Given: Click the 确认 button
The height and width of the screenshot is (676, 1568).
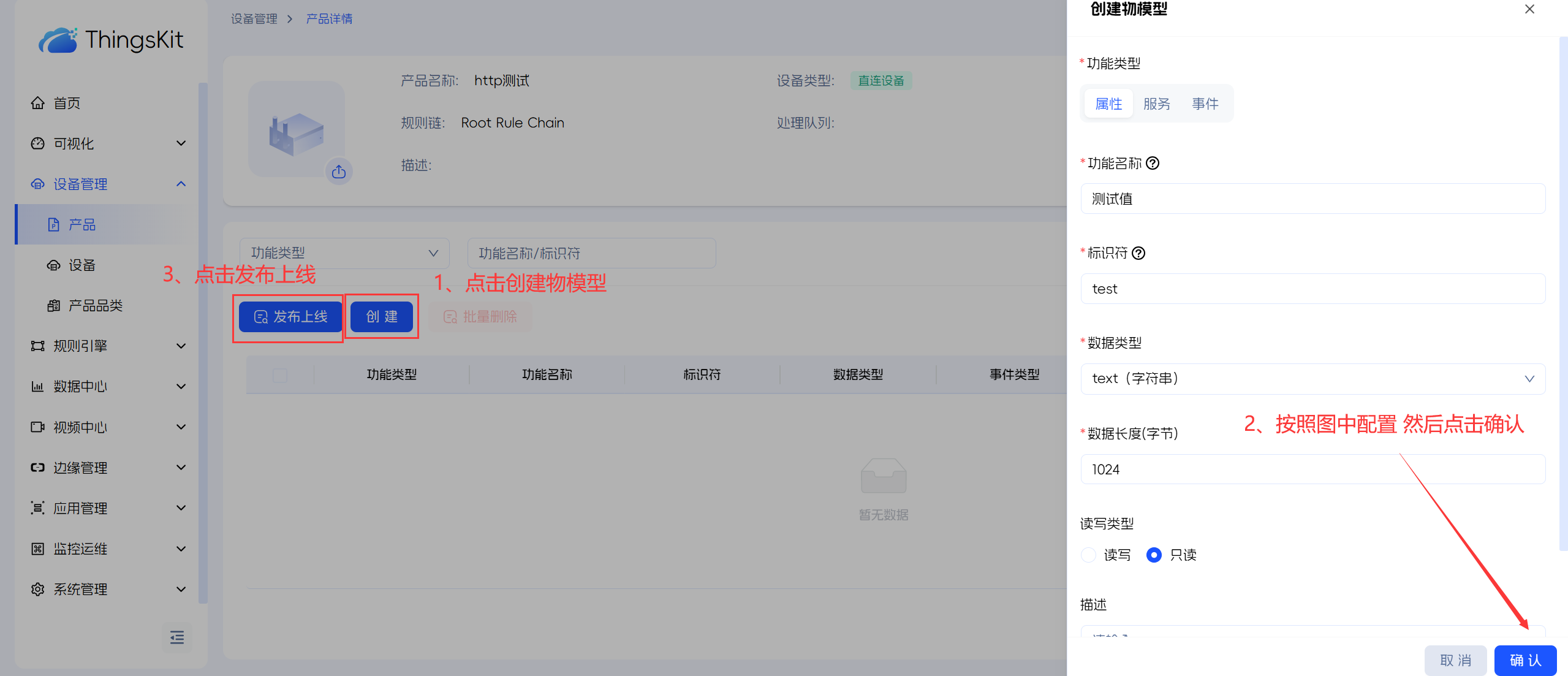Looking at the screenshot, I should tap(1524, 660).
